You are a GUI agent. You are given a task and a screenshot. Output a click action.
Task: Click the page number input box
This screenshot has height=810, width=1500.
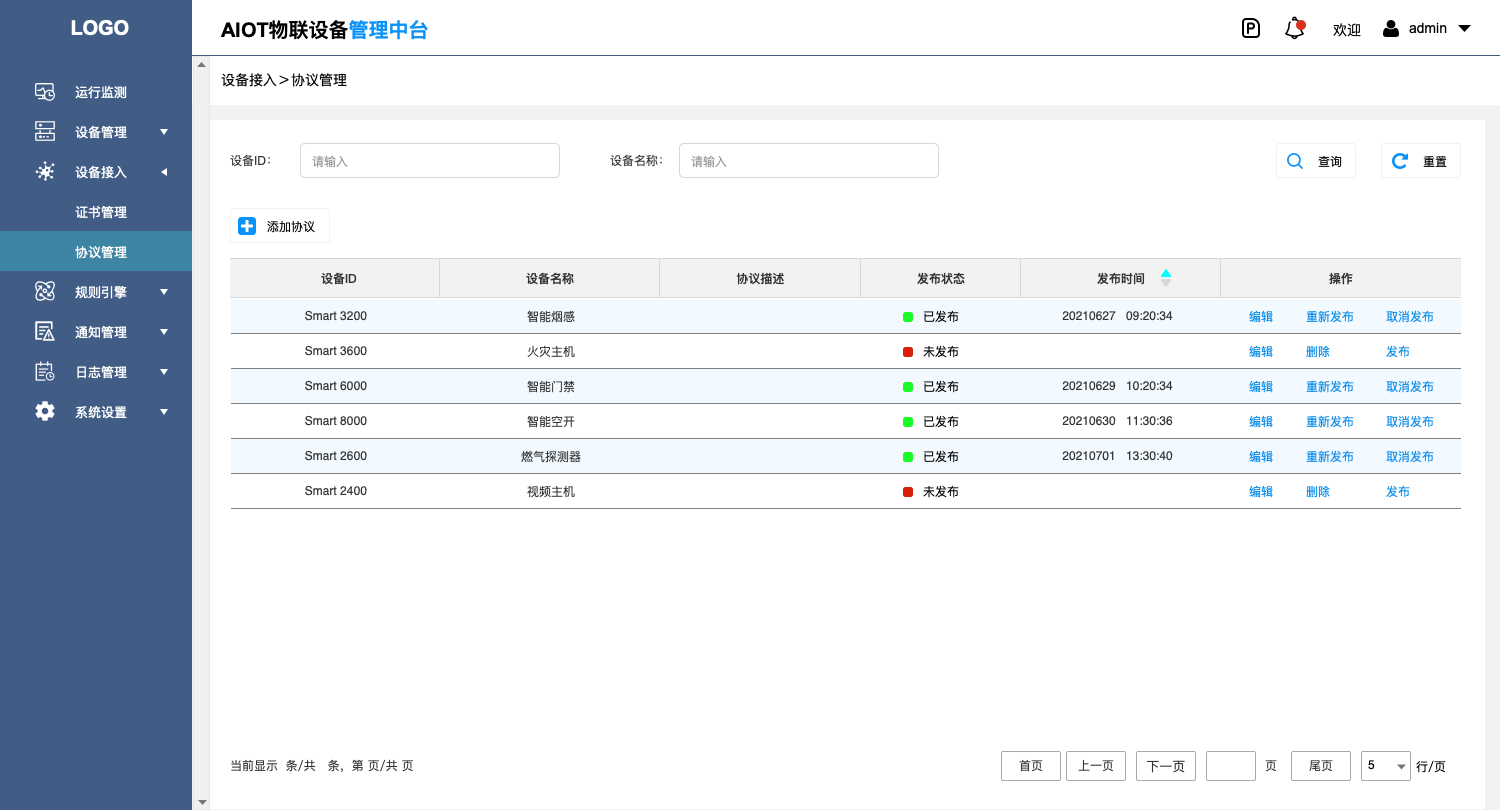tap(1231, 766)
